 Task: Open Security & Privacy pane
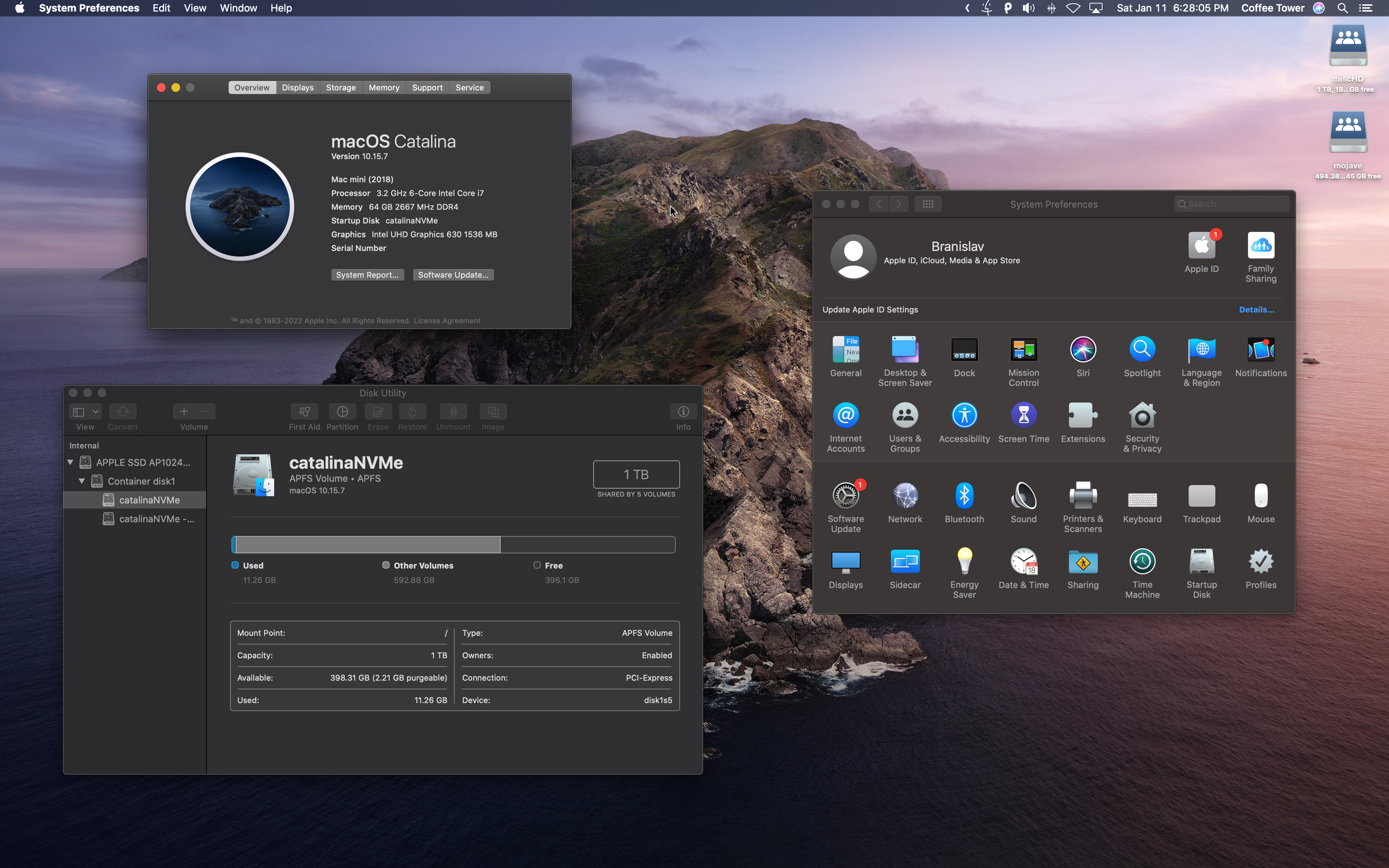click(x=1142, y=416)
